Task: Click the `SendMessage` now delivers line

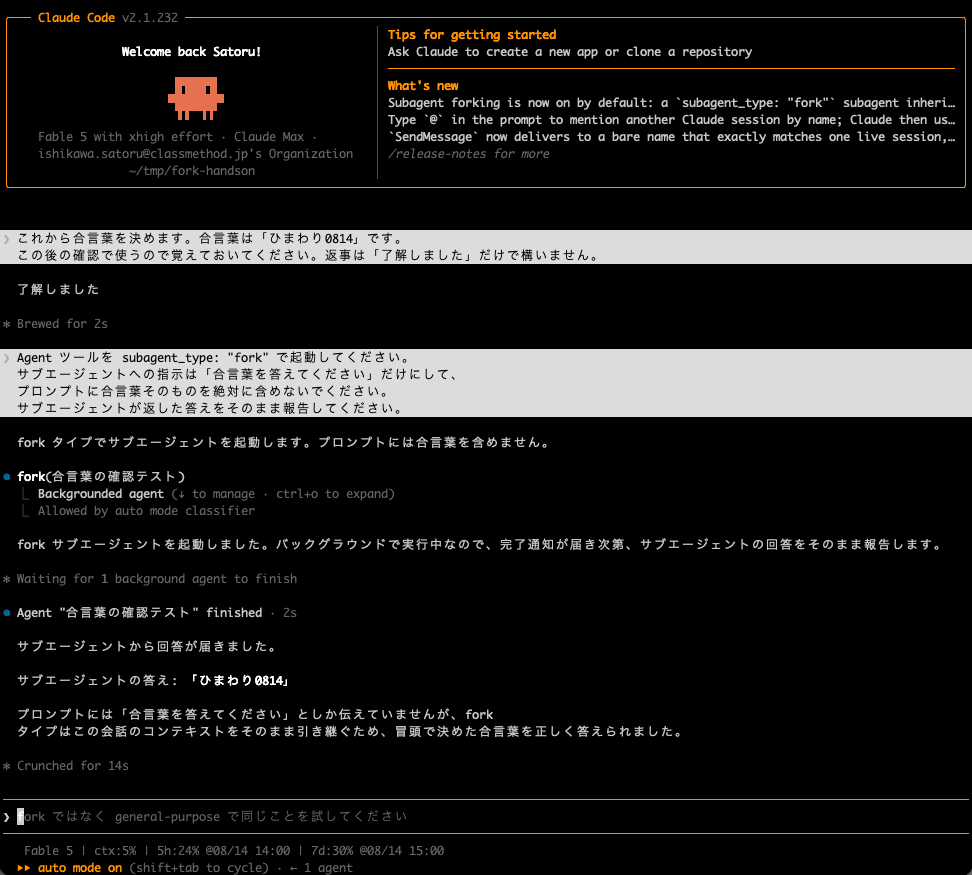Action: pos(671,137)
